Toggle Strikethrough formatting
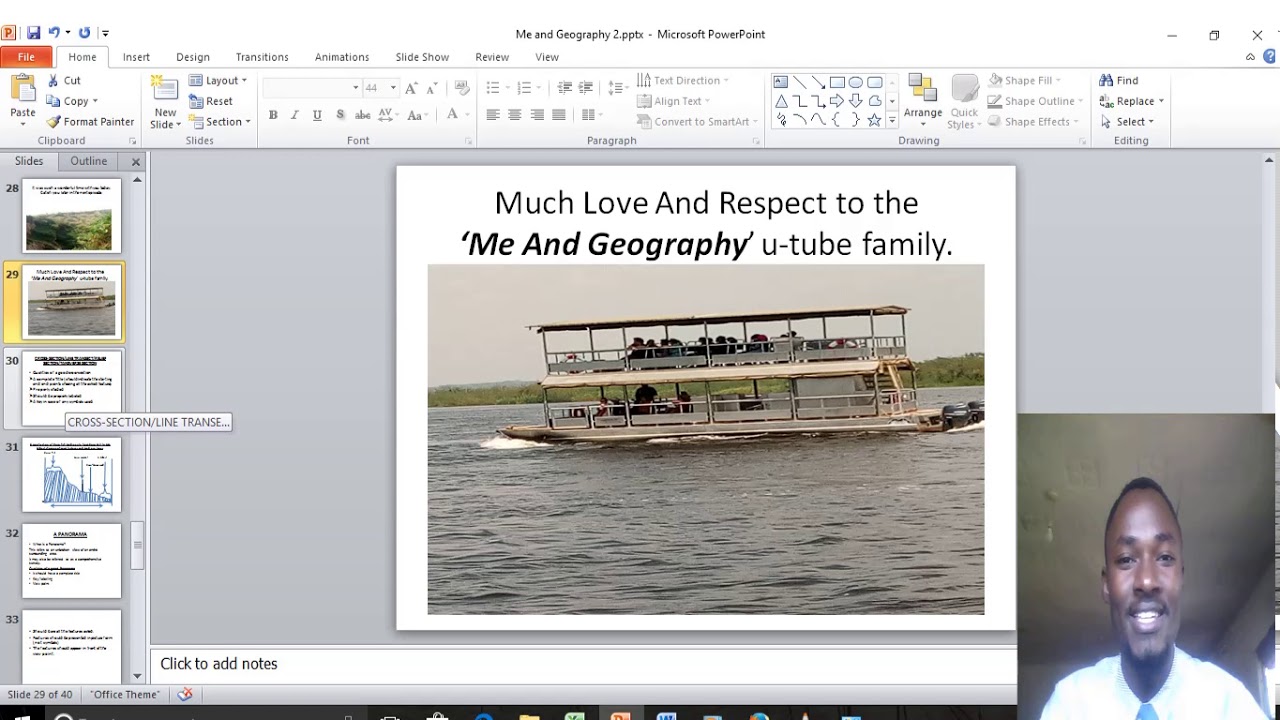Screen dimensions: 1280x720 [361, 115]
